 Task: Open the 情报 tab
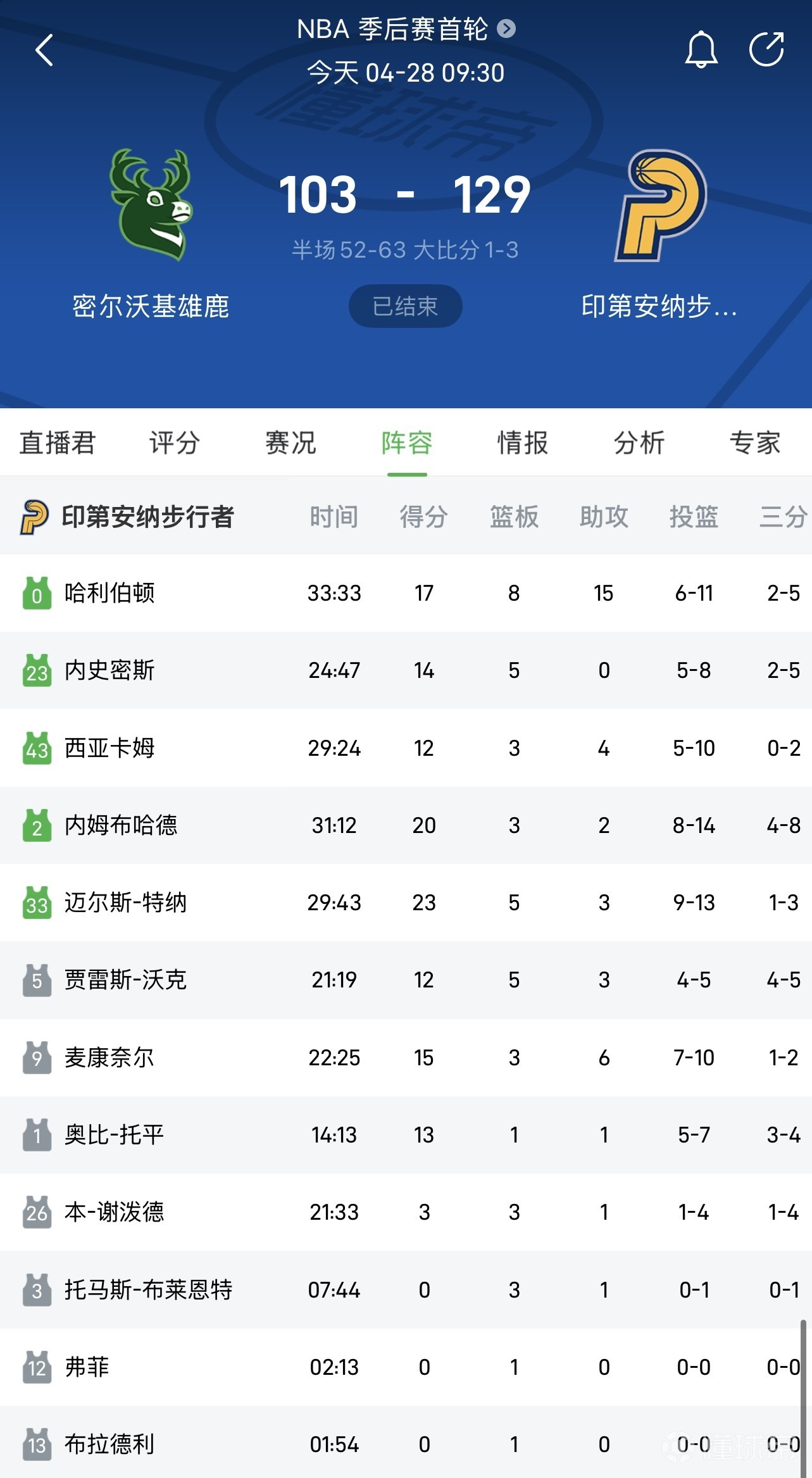click(522, 444)
